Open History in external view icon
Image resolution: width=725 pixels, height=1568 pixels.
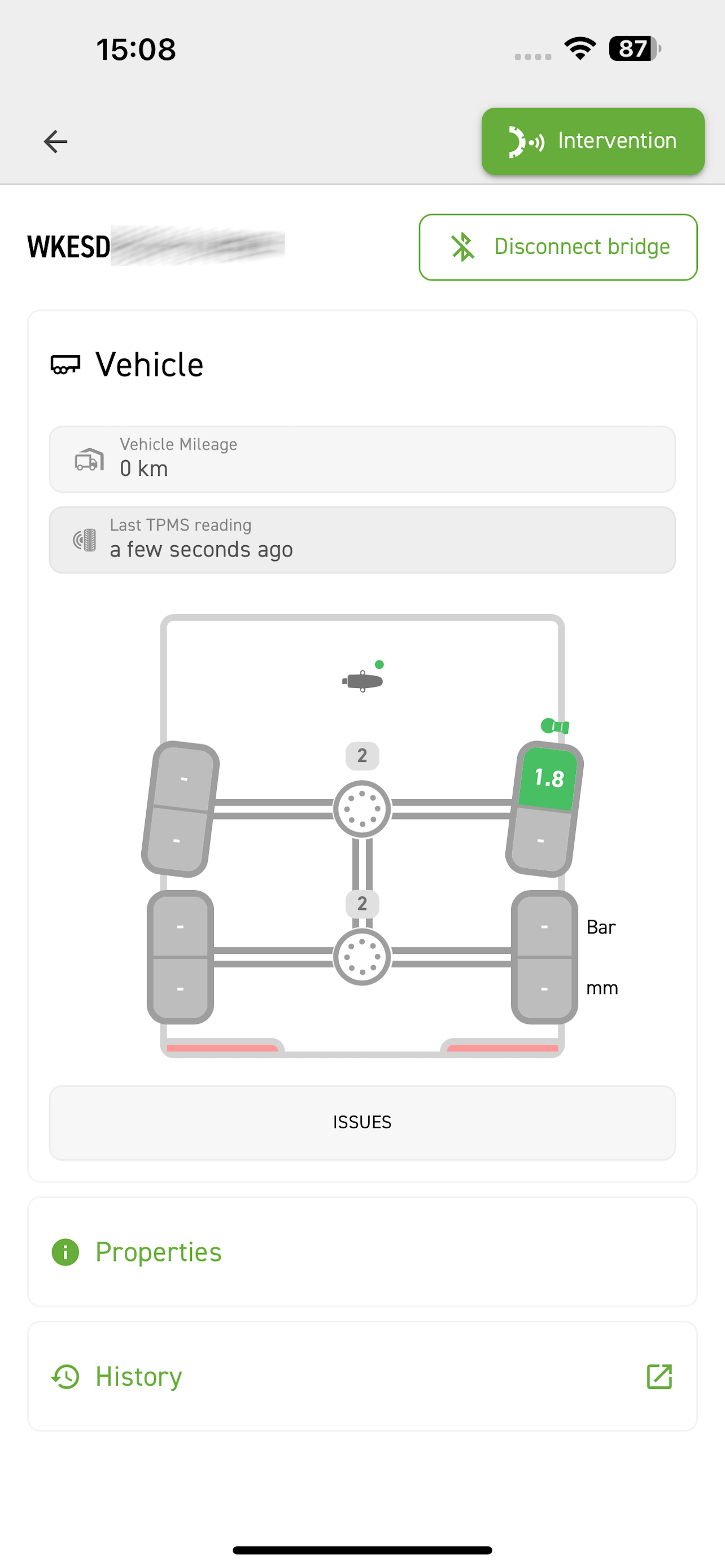click(x=658, y=1376)
